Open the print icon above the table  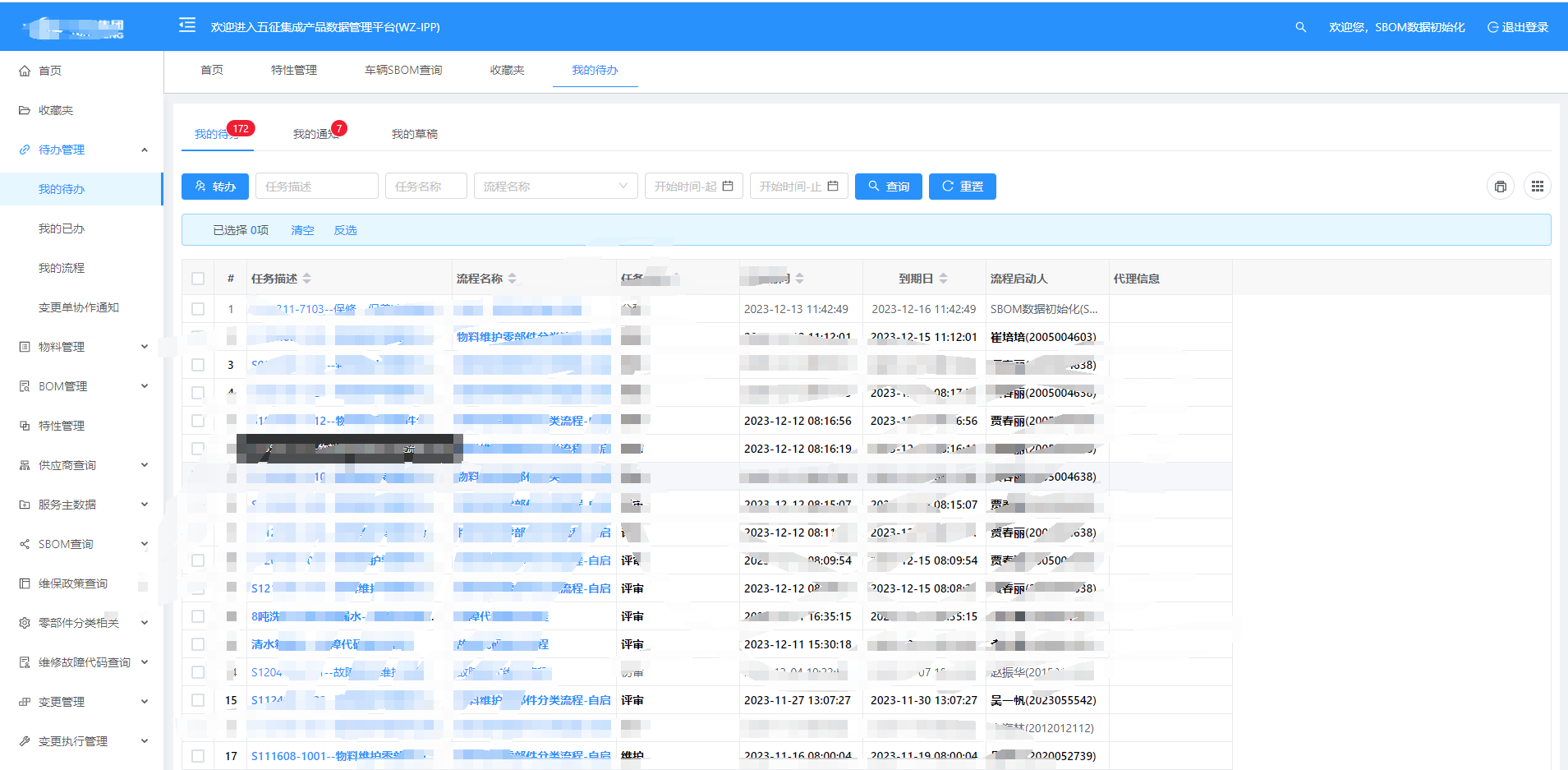pos(1500,187)
